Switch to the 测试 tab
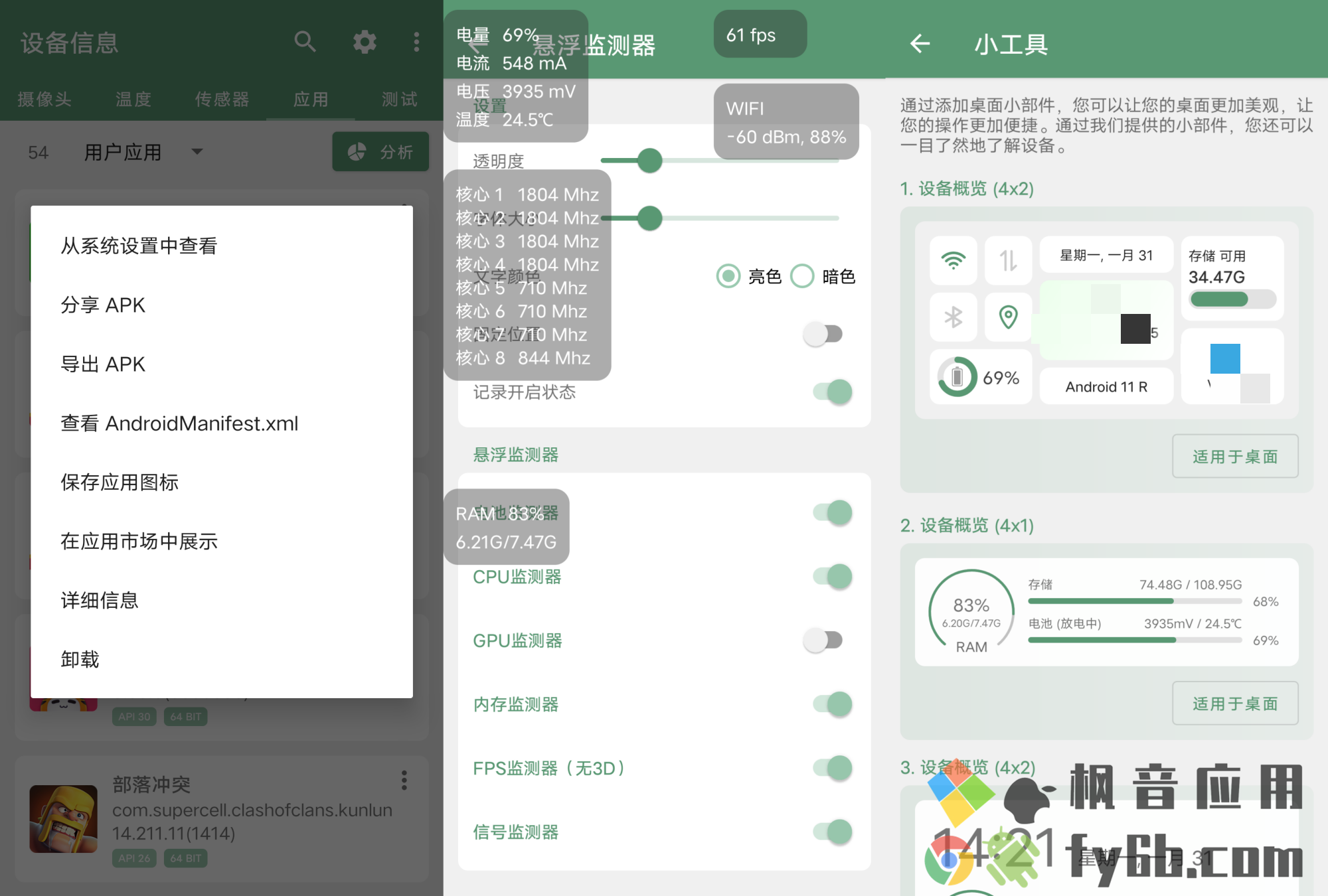 click(x=400, y=99)
